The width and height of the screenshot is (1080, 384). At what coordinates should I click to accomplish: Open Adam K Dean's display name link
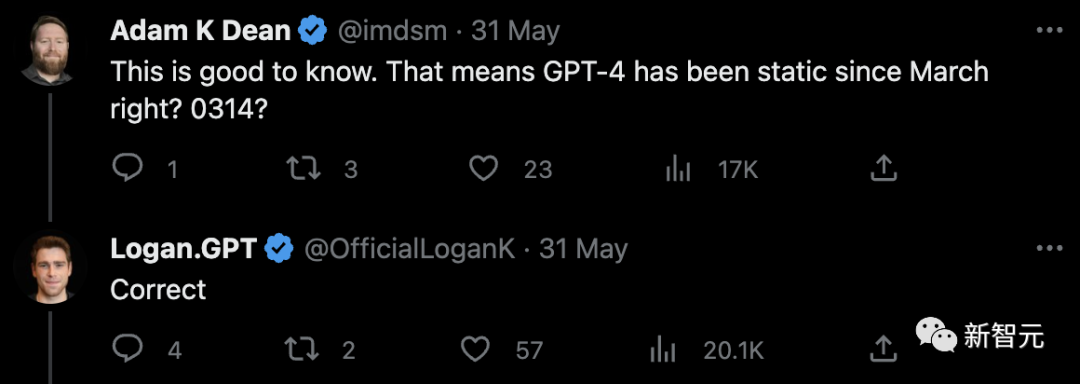click(200, 31)
